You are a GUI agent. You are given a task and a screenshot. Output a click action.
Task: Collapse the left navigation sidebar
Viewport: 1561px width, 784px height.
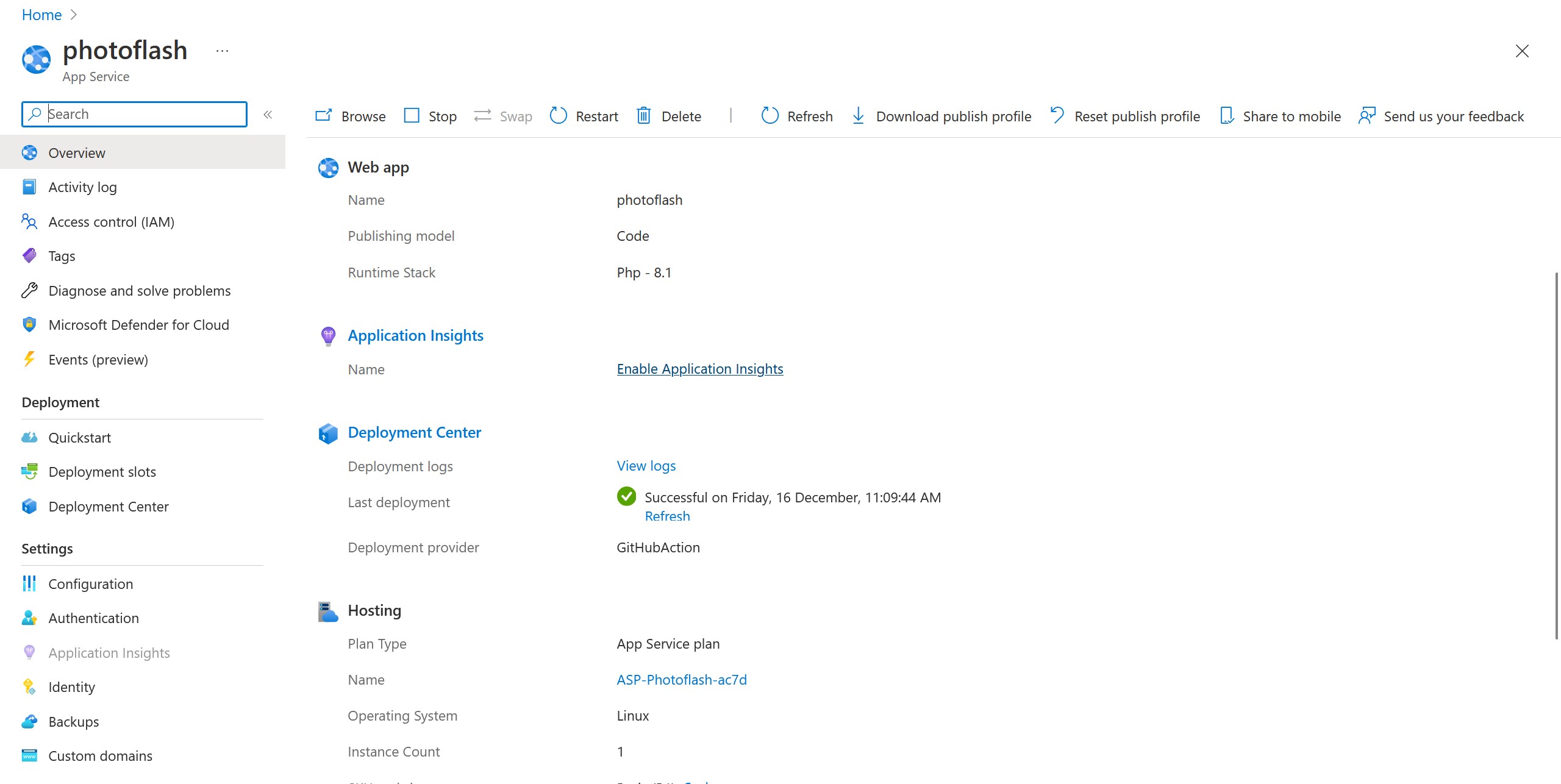[267, 114]
